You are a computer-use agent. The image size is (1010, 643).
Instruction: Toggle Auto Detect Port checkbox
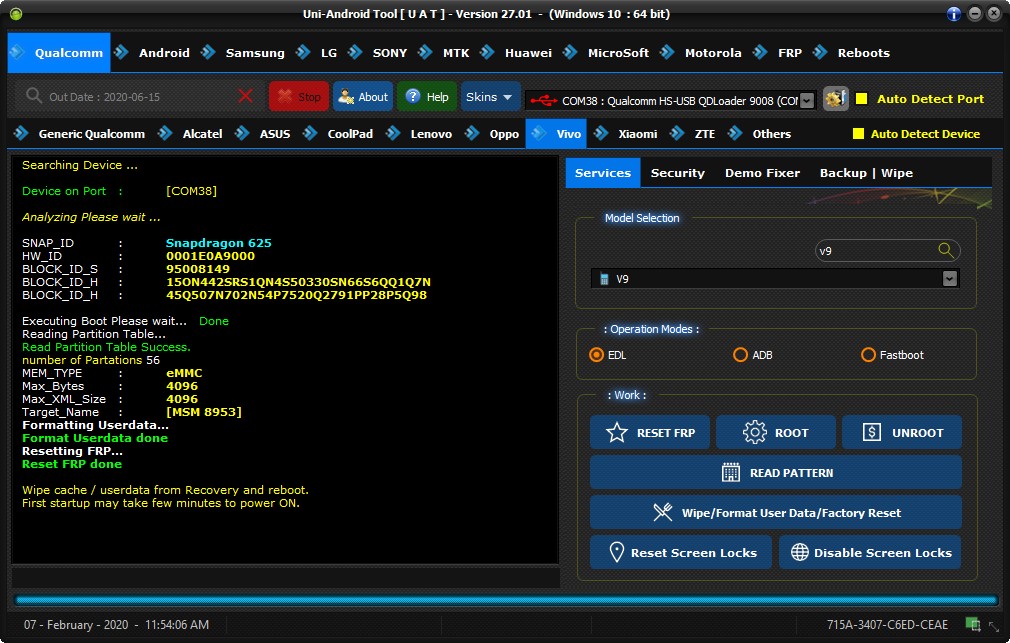pos(862,99)
